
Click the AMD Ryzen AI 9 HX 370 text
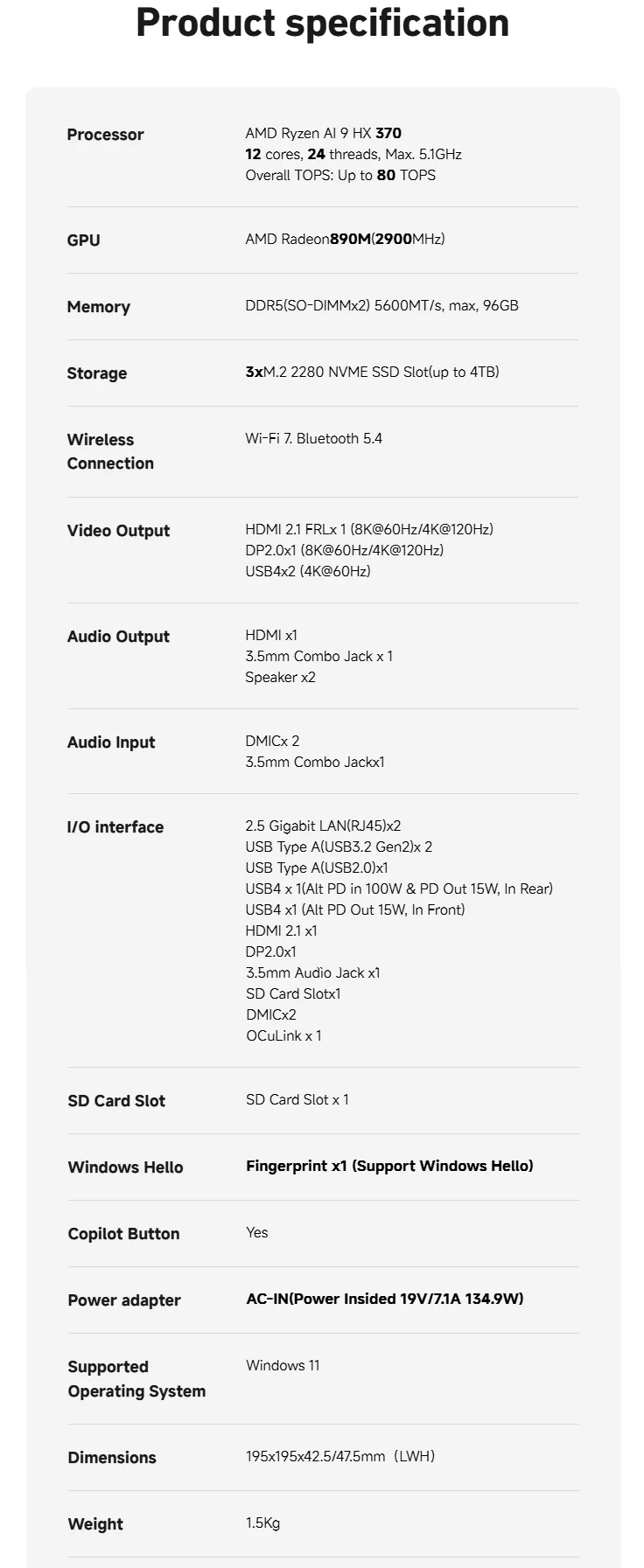[x=323, y=133]
